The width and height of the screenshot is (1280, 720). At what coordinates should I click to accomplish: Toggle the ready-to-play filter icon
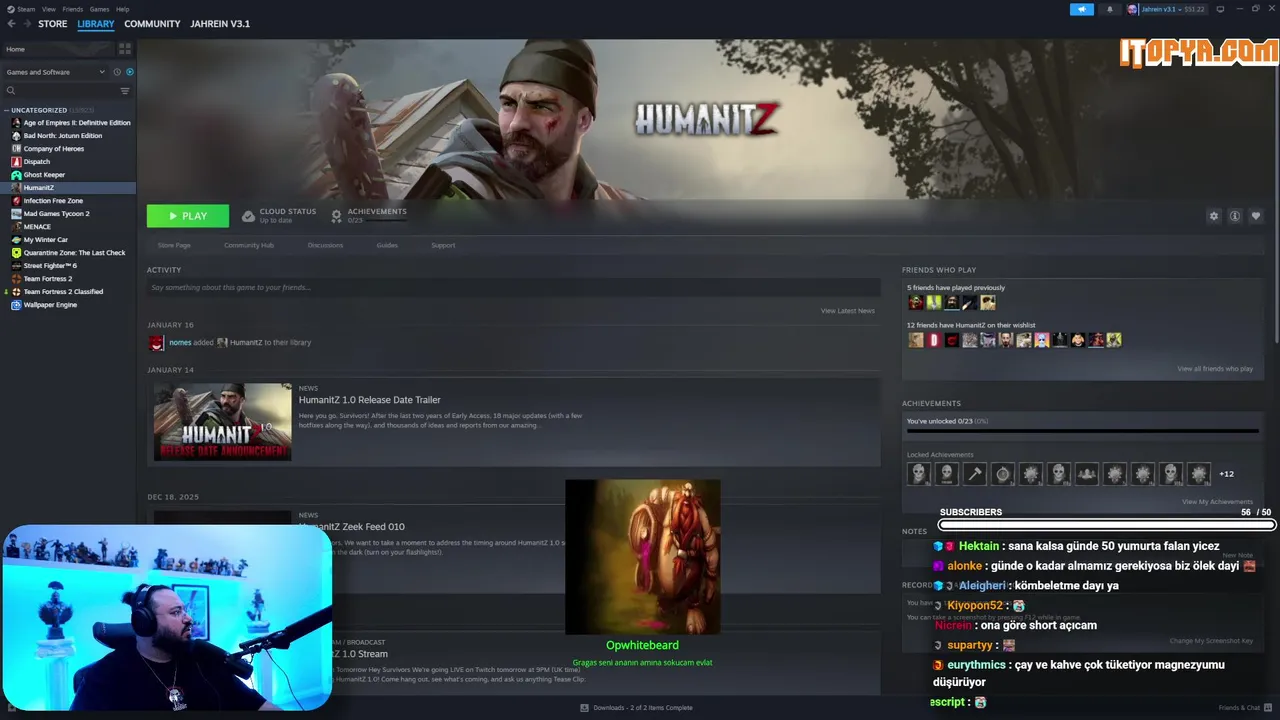click(130, 72)
